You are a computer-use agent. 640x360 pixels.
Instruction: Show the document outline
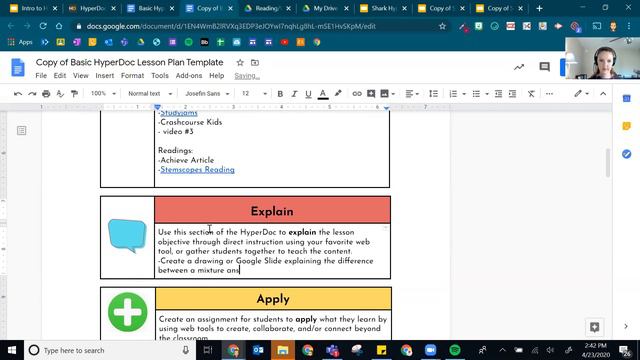[22, 131]
